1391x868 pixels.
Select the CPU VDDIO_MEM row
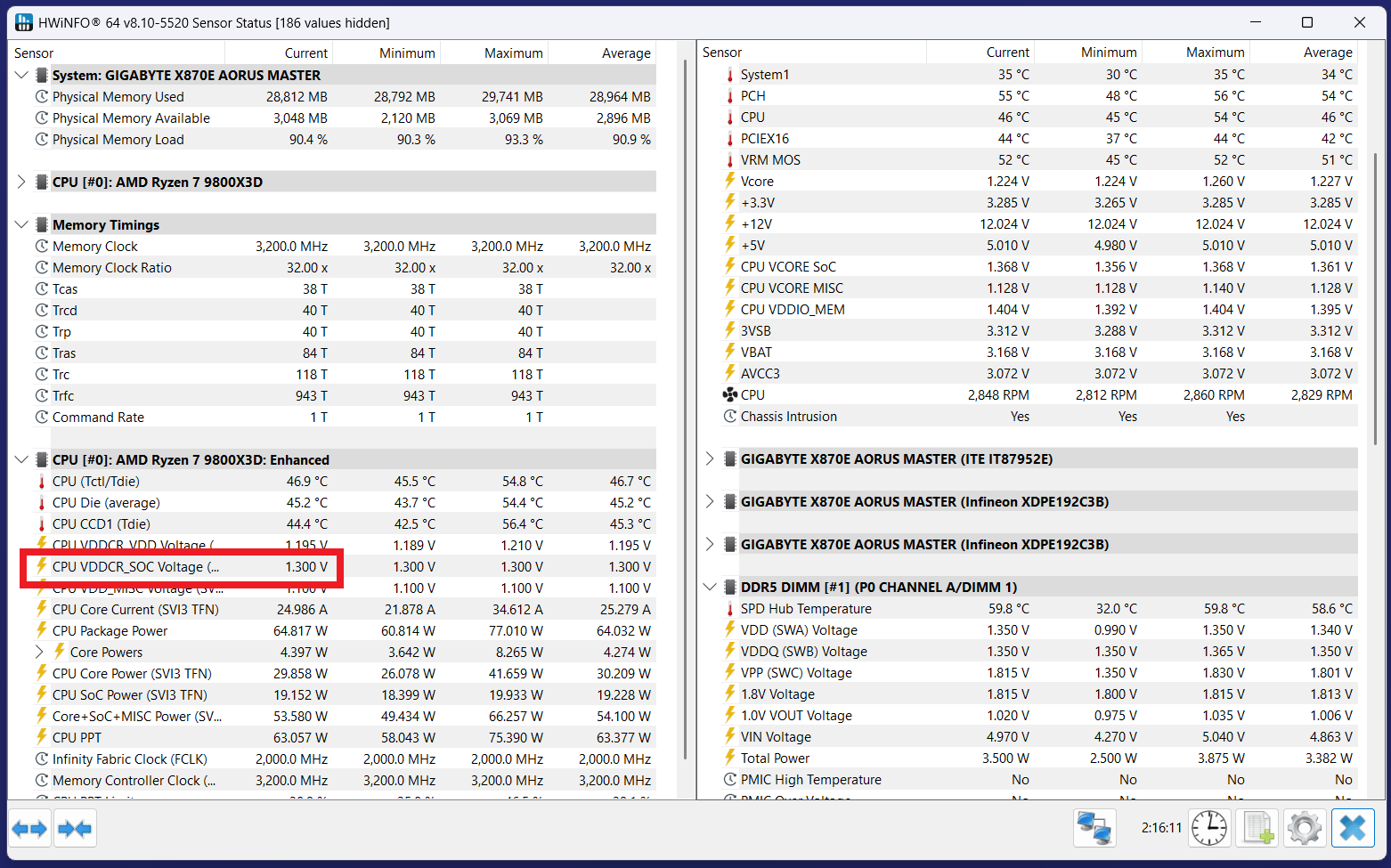[1040, 310]
